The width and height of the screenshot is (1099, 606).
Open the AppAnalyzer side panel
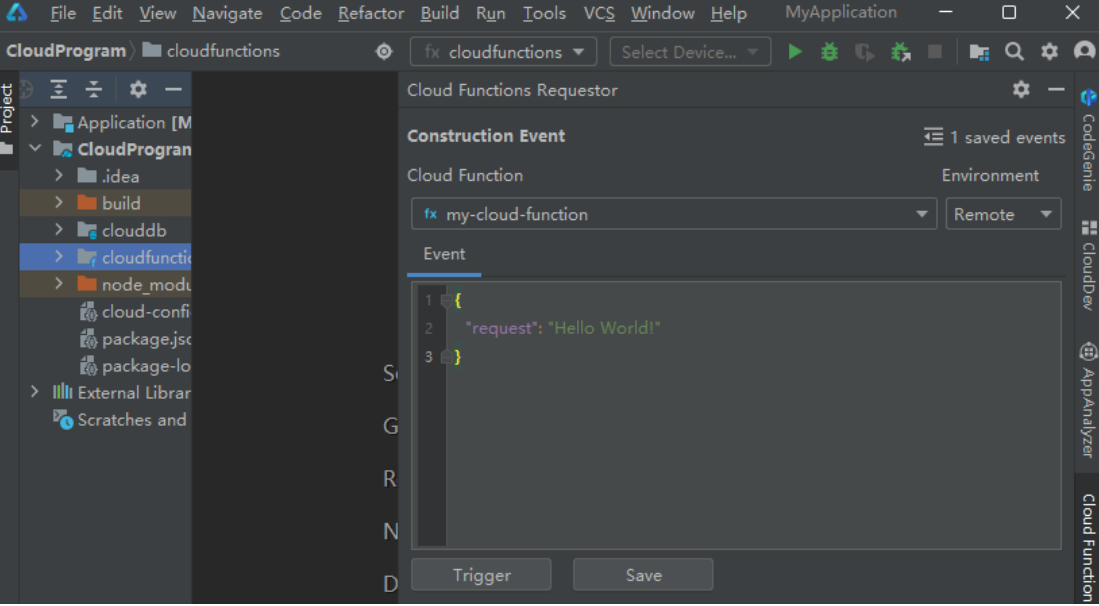click(x=1088, y=400)
